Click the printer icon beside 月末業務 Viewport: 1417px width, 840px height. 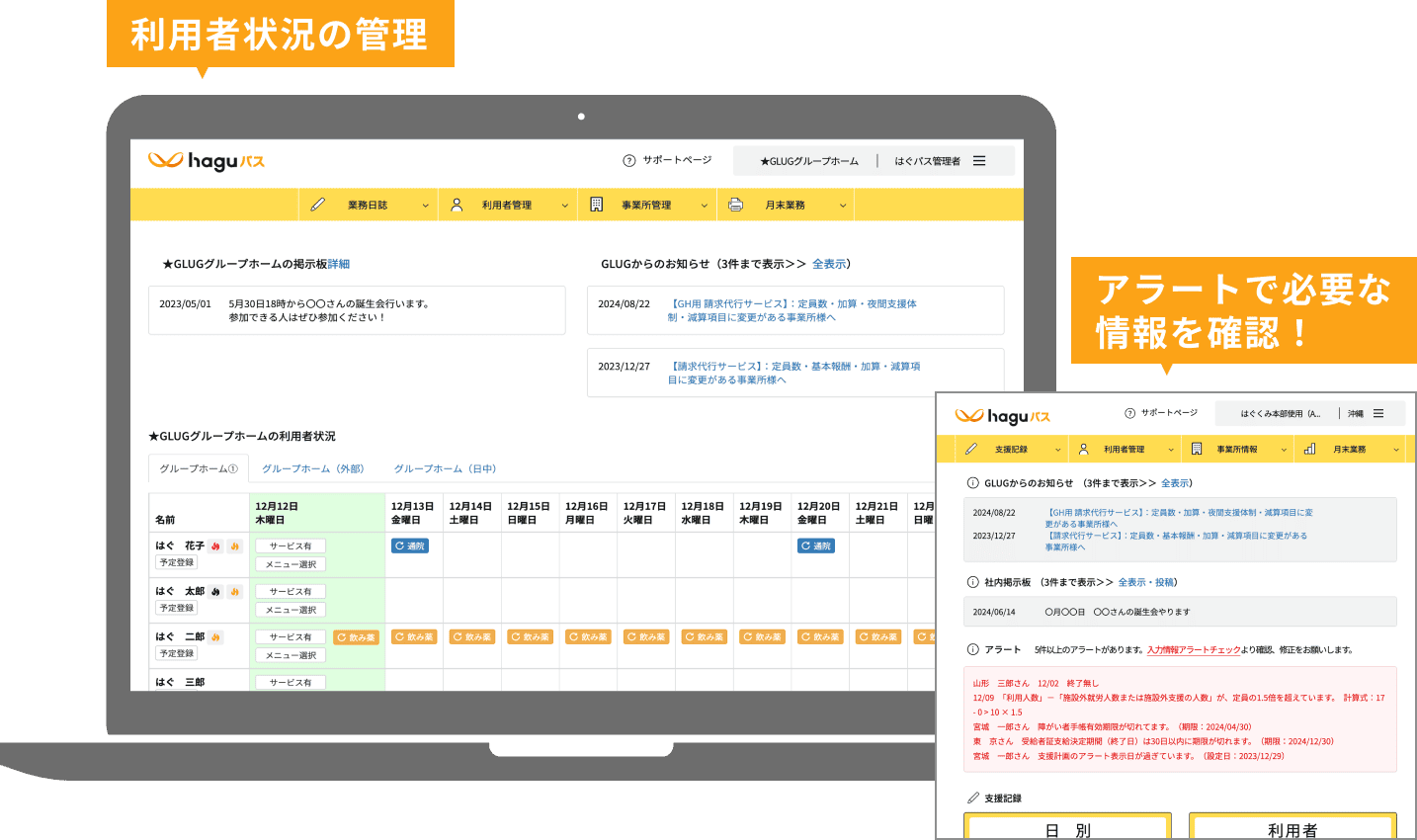click(x=735, y=205)
